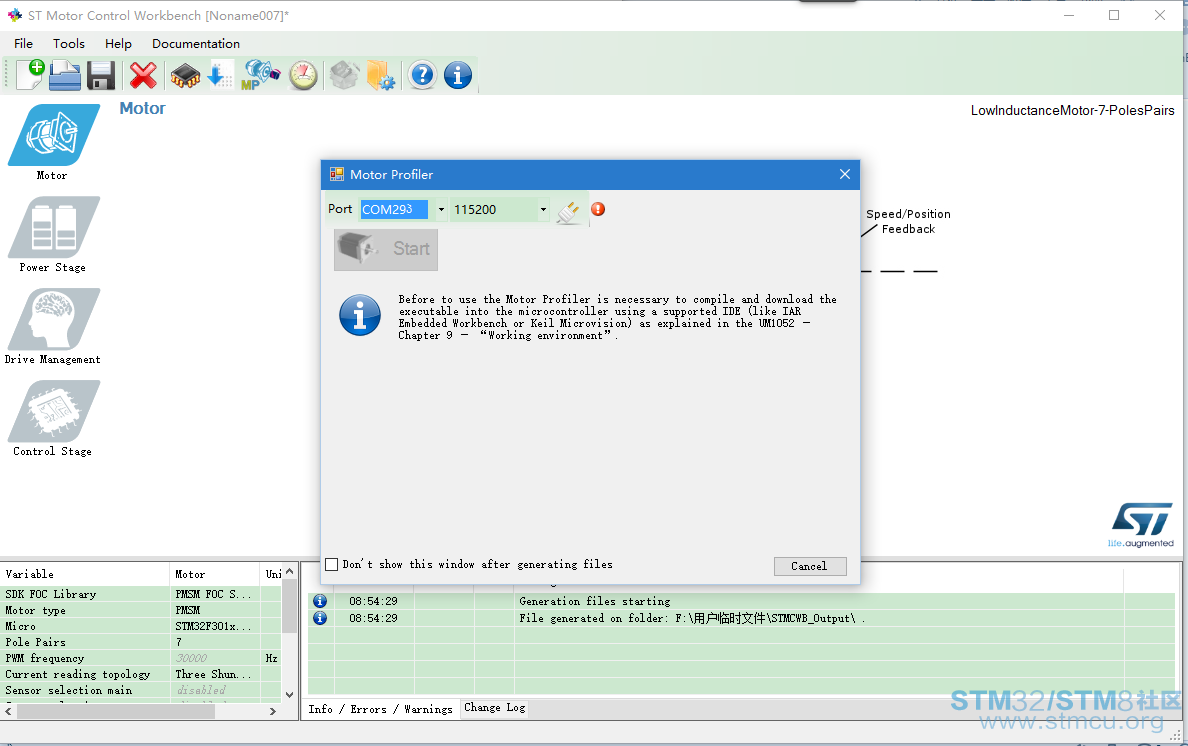Open the folder-with-gear settings icon
The image size is (1188, 746).
click(380, 76)
